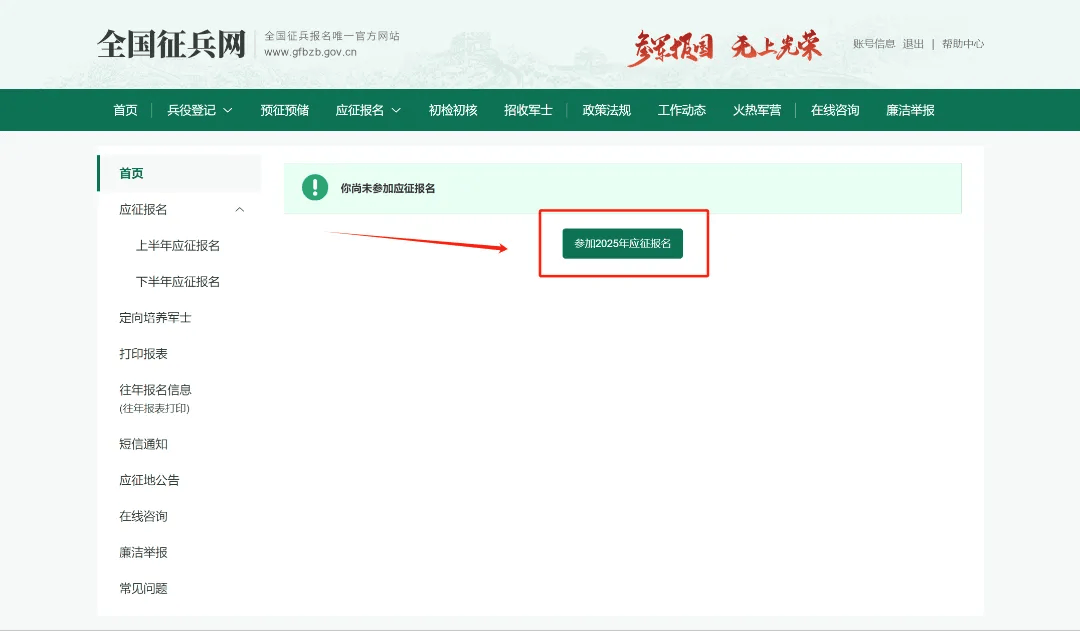This screenshot has width=1080, height=631.
Task: Click the 参军报国 无上光荣 banner graphic
Action: 725,43
